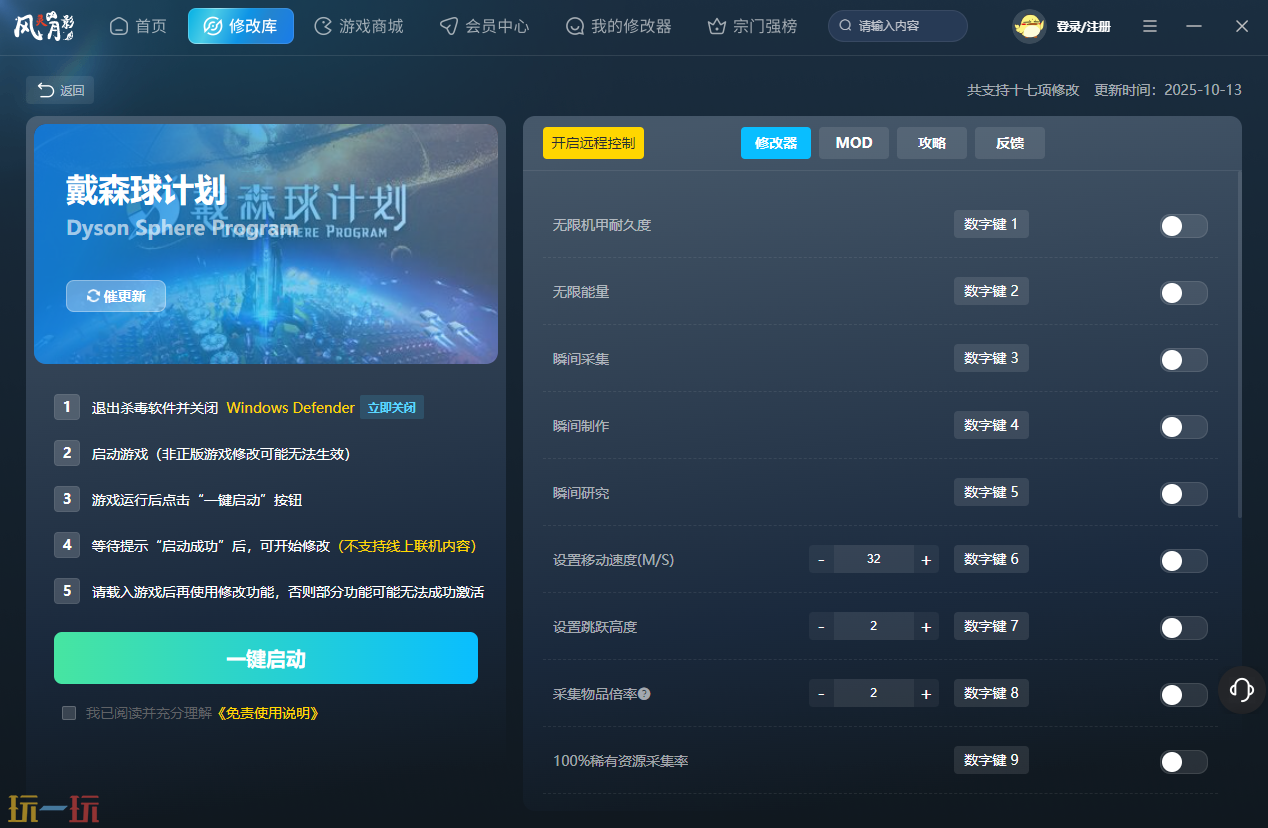Click the yellow Windows Defender text
This screenshot has height=828, width=1268.
click(x=290, y=408)
